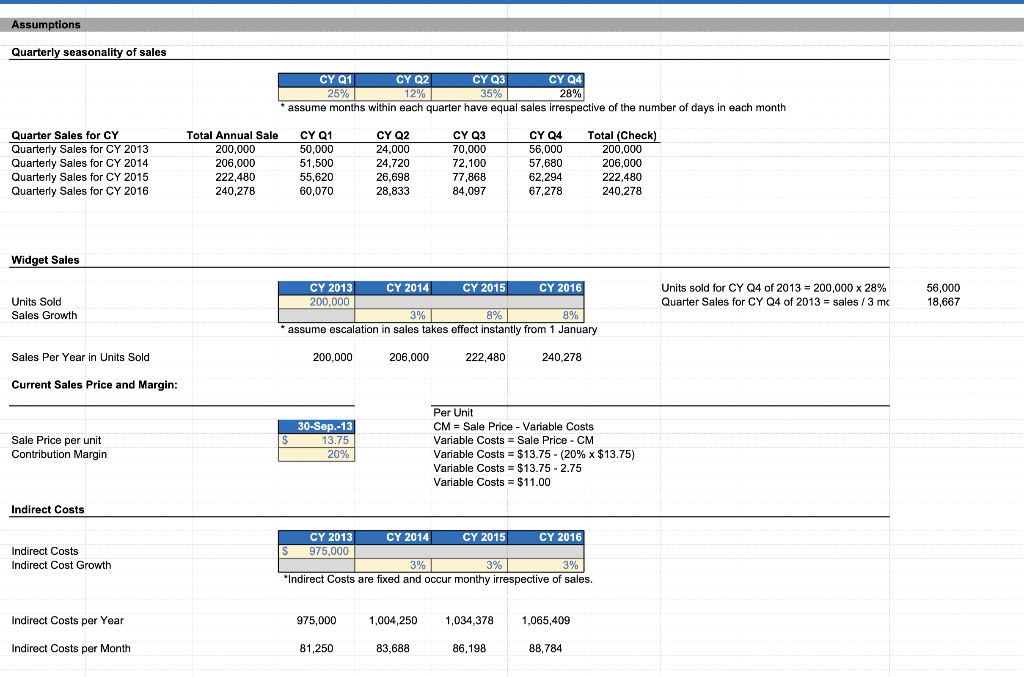Viewport: 1024px width, 677px height.
Task: Select the 86,198 monthly indirect cost cell
Action: point(470,649)
